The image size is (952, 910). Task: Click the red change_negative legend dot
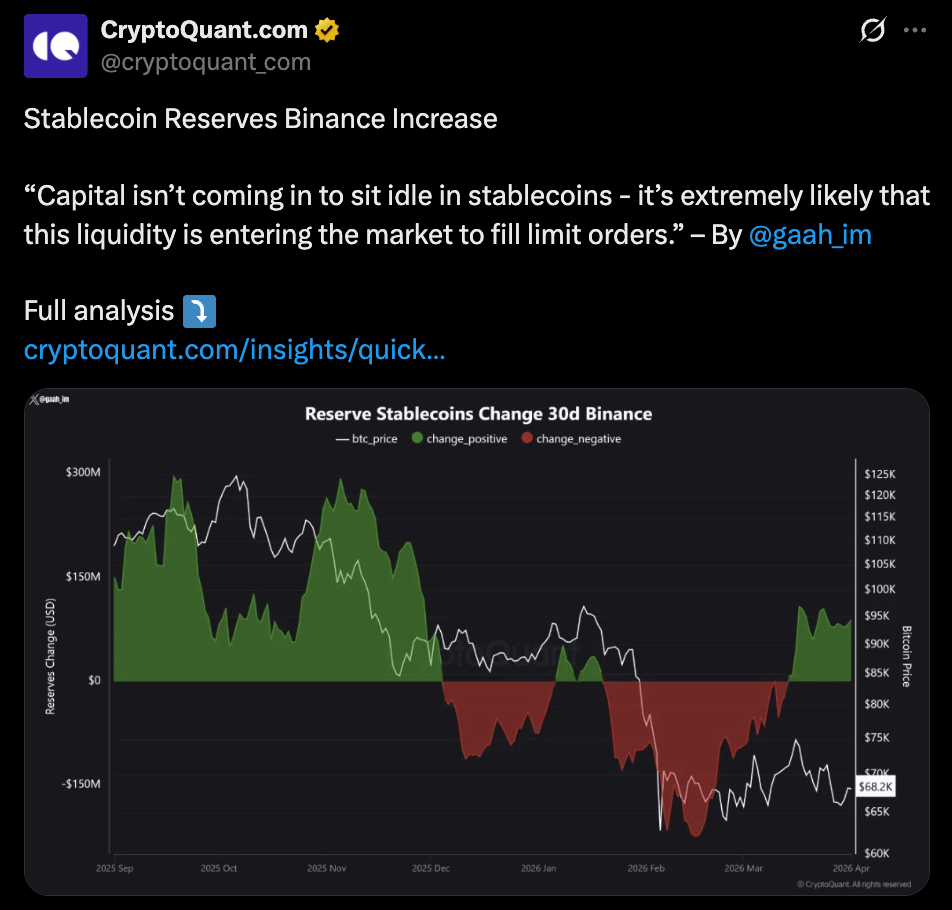pos(526,439)
